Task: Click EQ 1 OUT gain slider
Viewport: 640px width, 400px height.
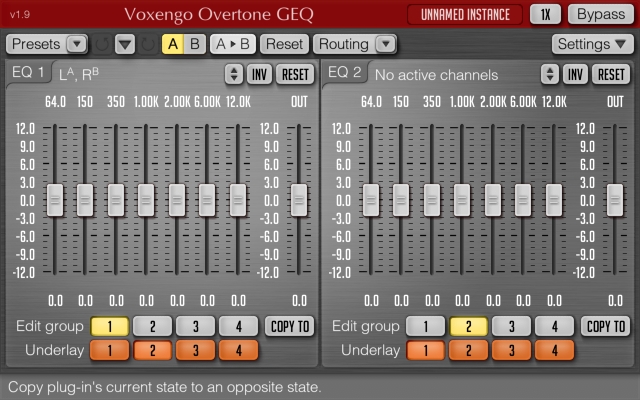Action: click(x=299, y=200)
